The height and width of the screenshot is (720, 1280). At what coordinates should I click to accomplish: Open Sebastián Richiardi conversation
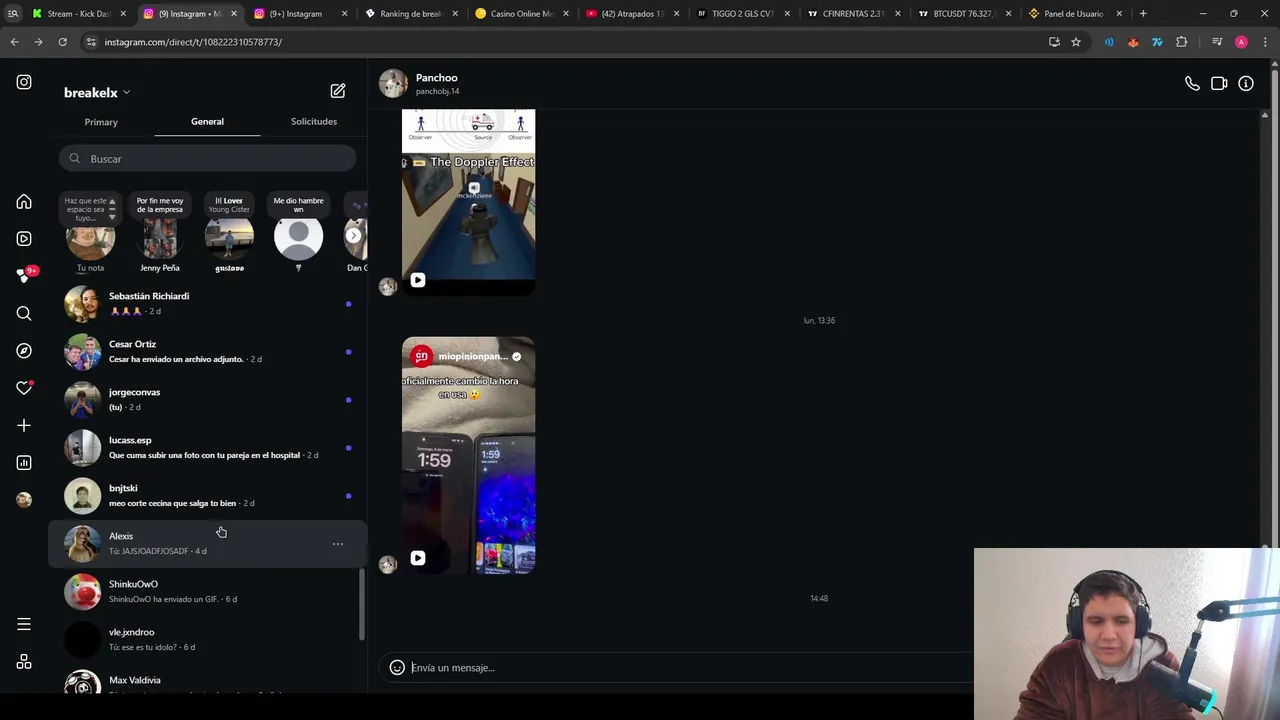click(207, 303)
